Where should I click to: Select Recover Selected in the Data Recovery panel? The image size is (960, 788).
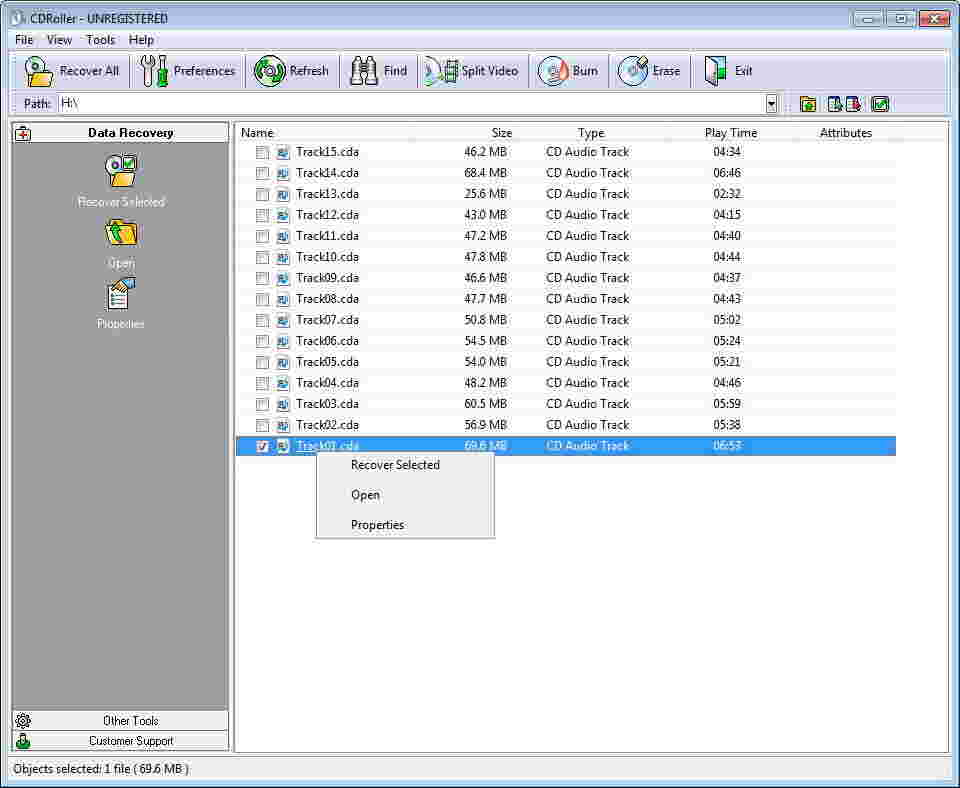point(120,170)
